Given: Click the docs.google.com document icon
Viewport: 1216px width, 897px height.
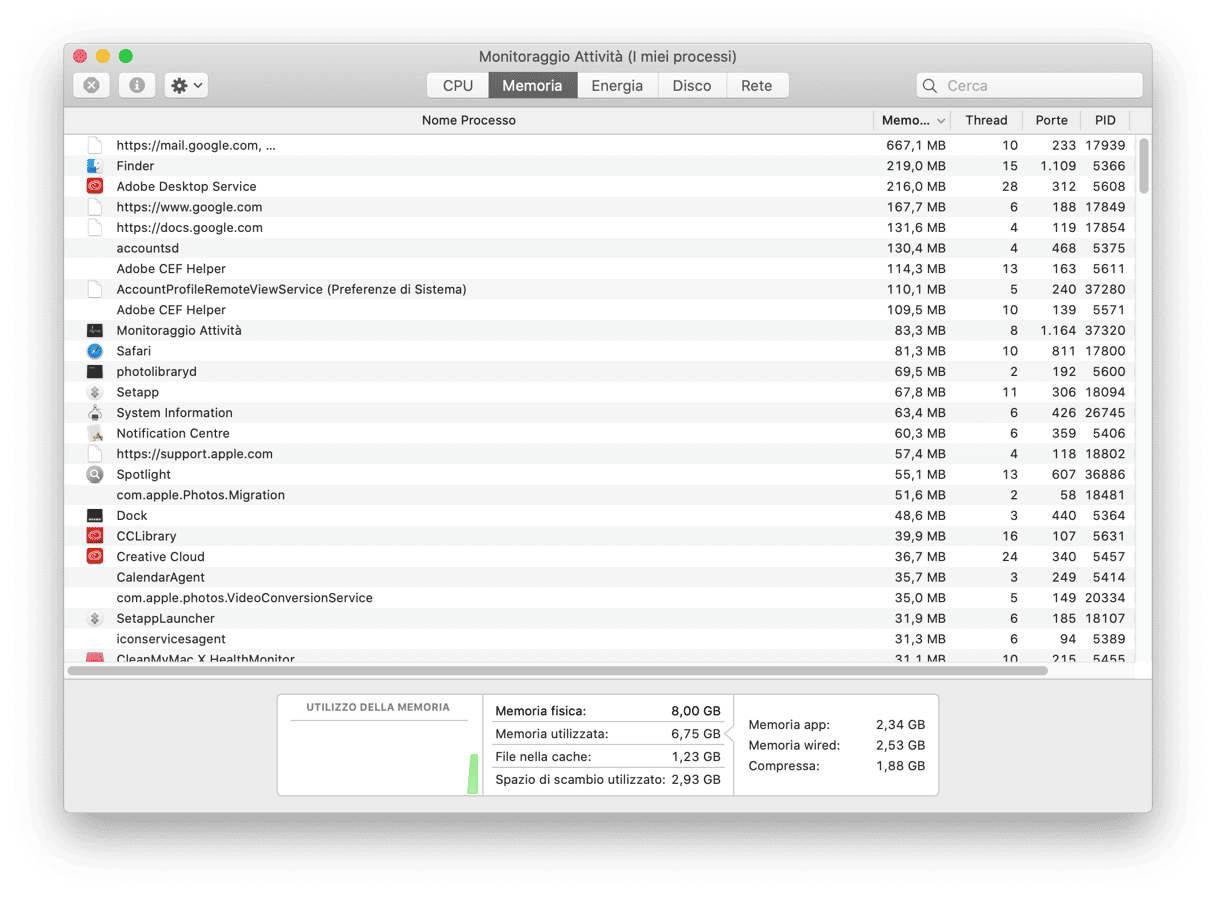Looking at the screenshot, I should click(95, 228).
